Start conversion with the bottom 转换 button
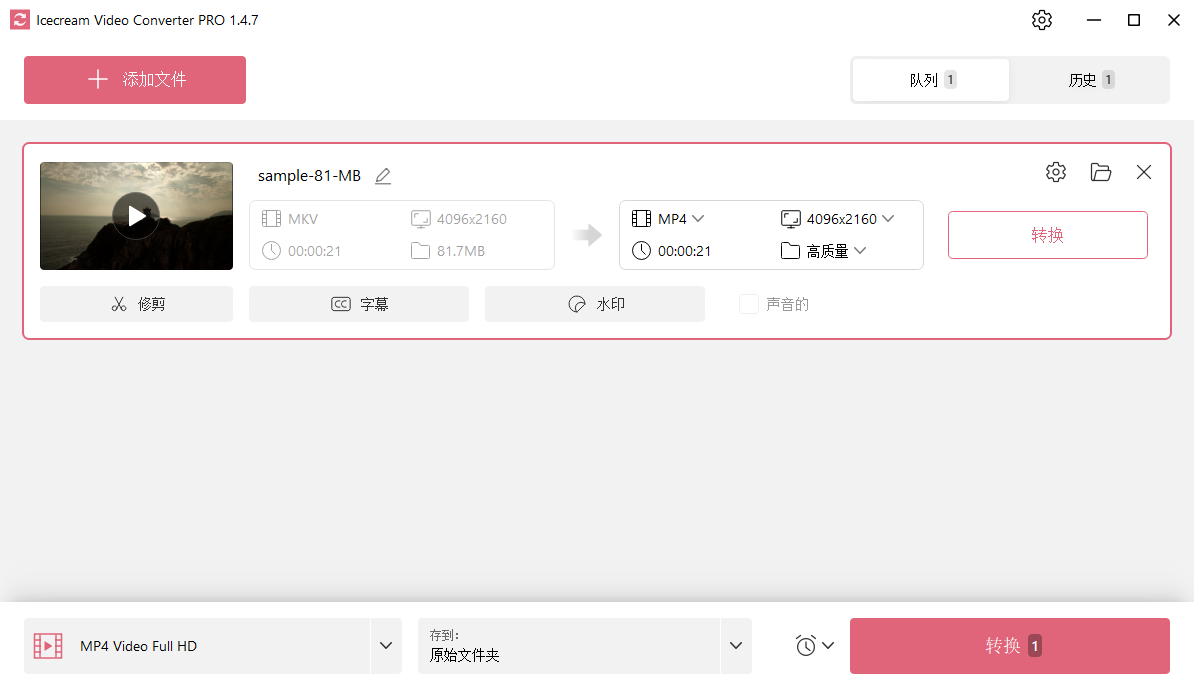Image resolution: width=1194 pixels, height=690 pixels. [x=1009, y=645]
